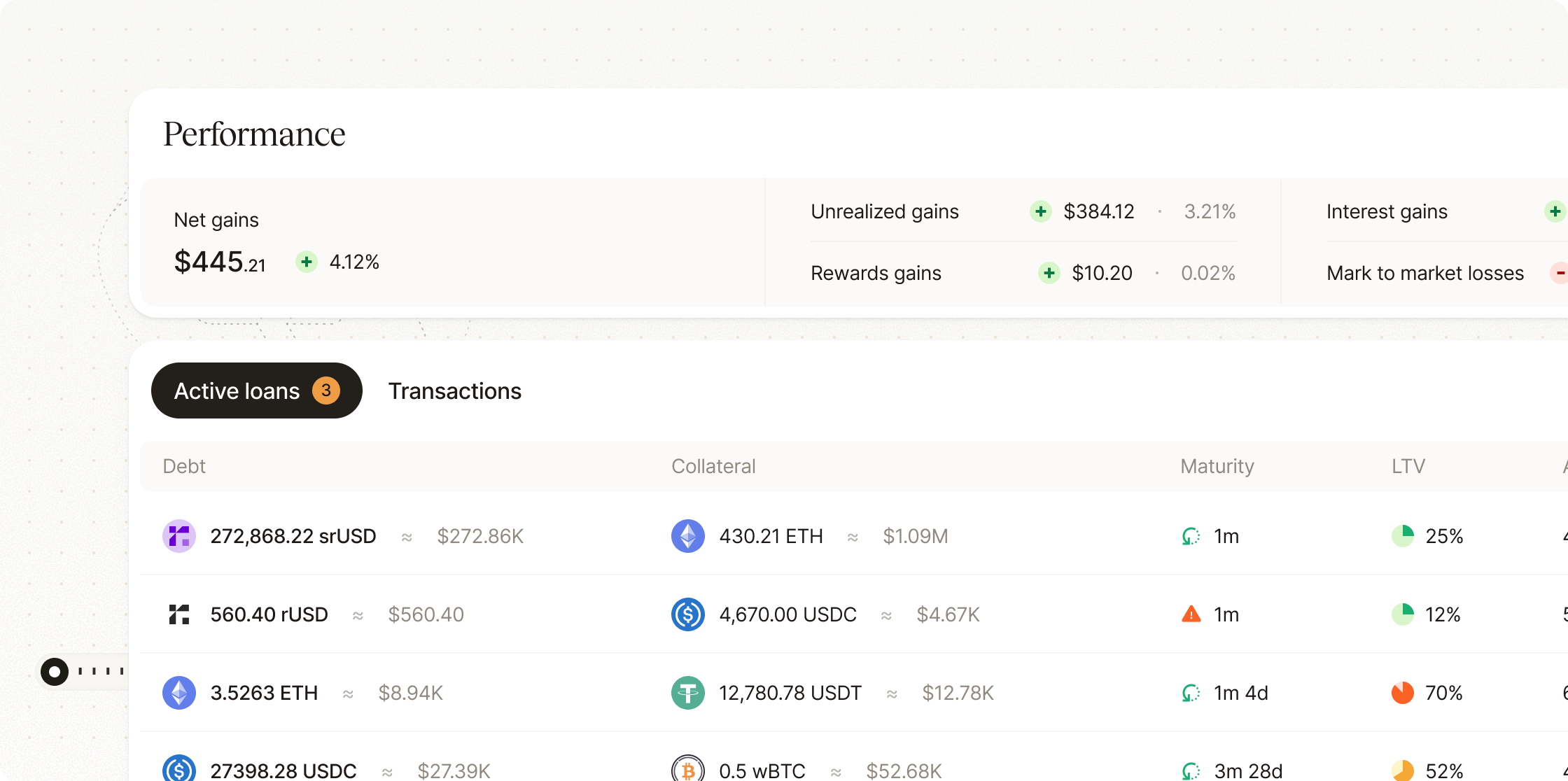The width and height of the screenshot is (1568, 781).
Task: Click the Maturity column header
Action: pos(1217,467)
